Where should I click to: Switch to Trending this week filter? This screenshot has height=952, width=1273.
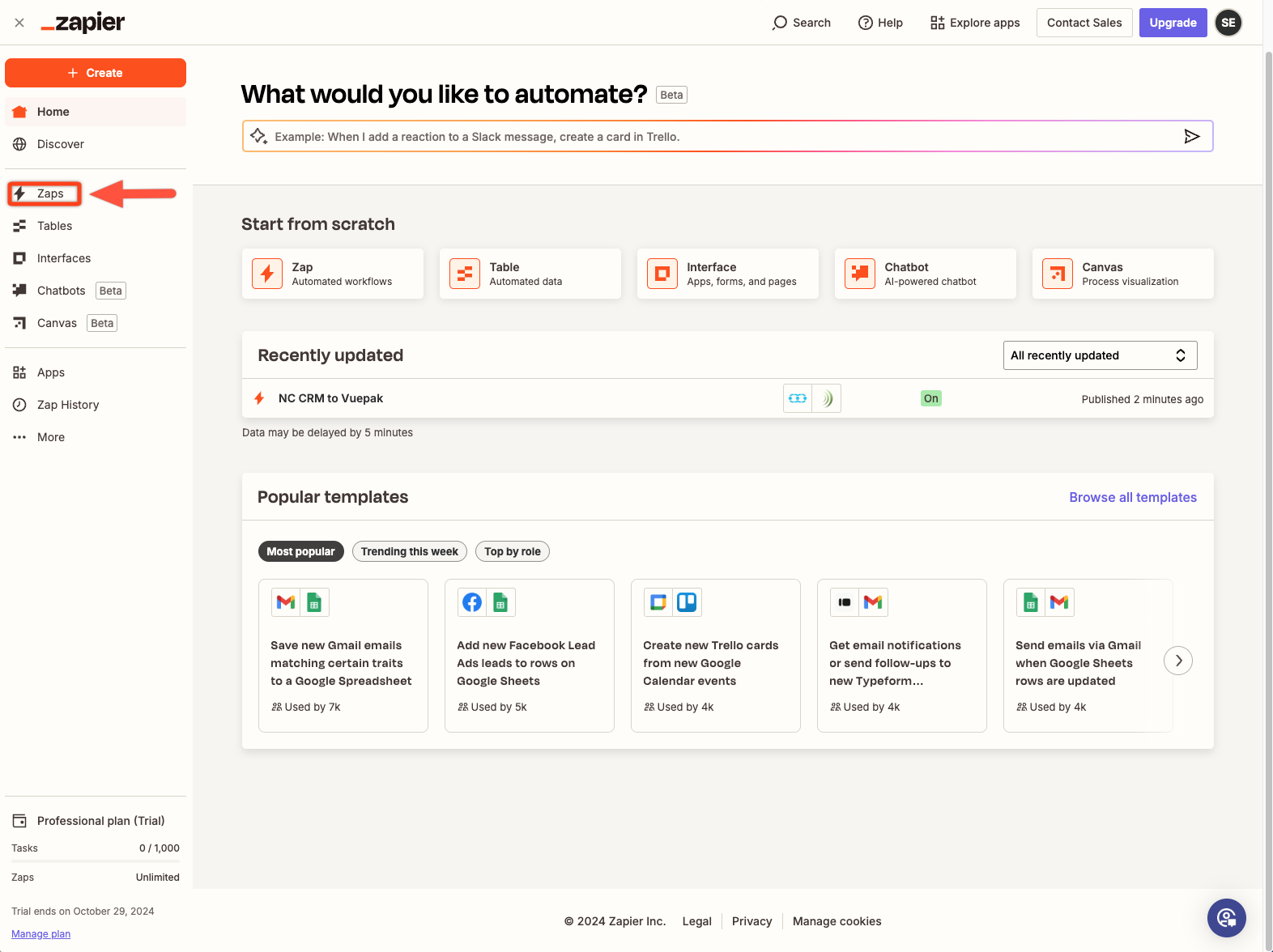coord(409,551)
